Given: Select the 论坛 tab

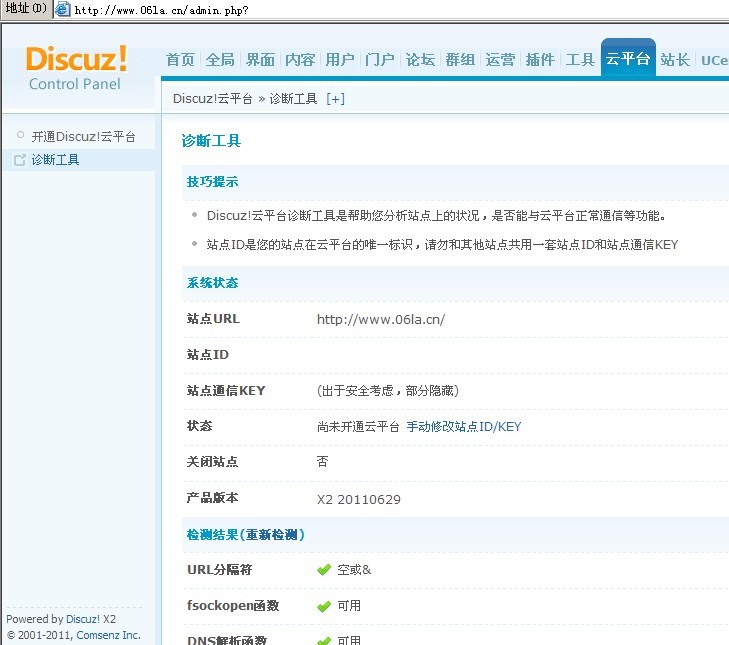Looking at the screenshot, I should (420, 60).
